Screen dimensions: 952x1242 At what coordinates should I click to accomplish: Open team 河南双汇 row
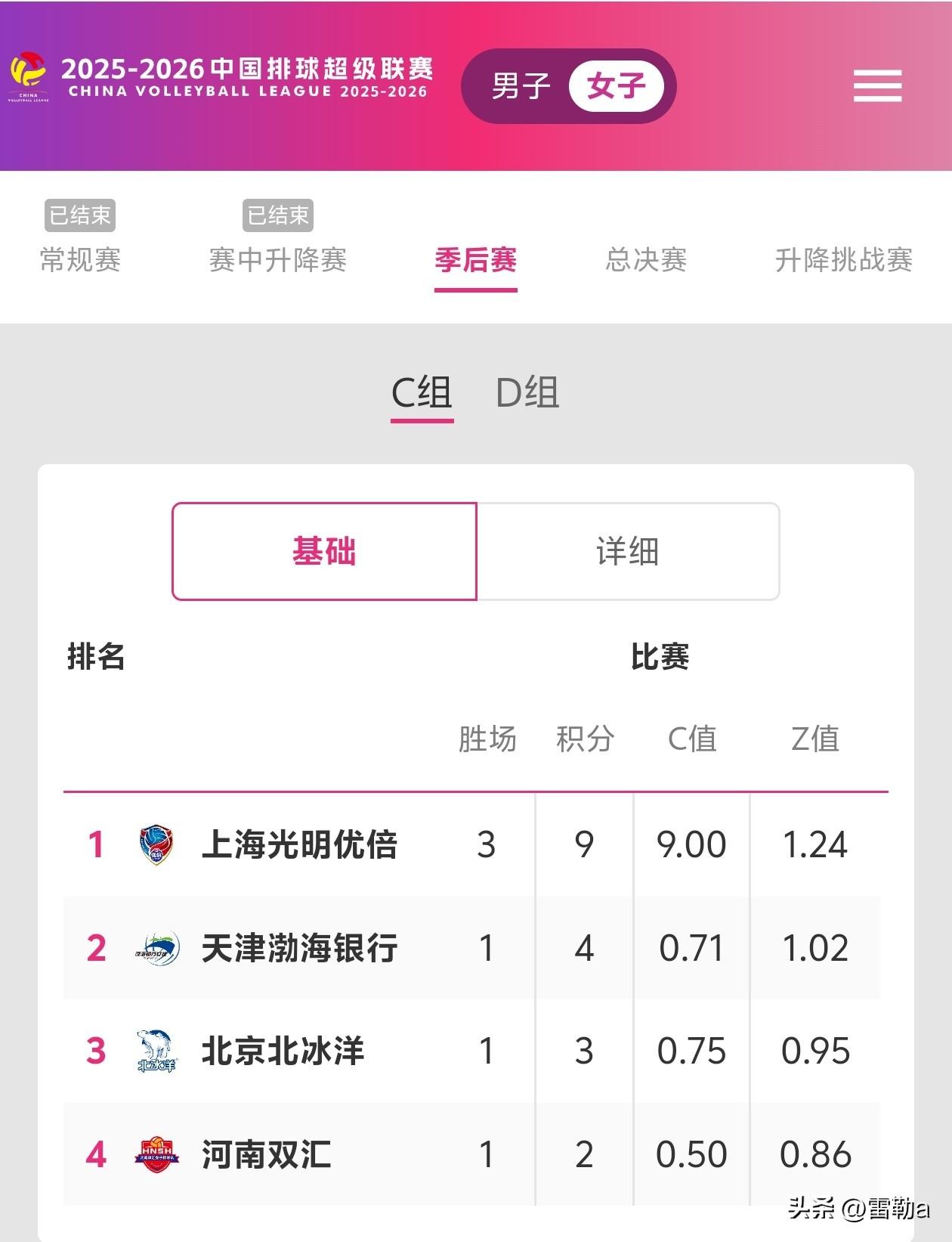472,1154
